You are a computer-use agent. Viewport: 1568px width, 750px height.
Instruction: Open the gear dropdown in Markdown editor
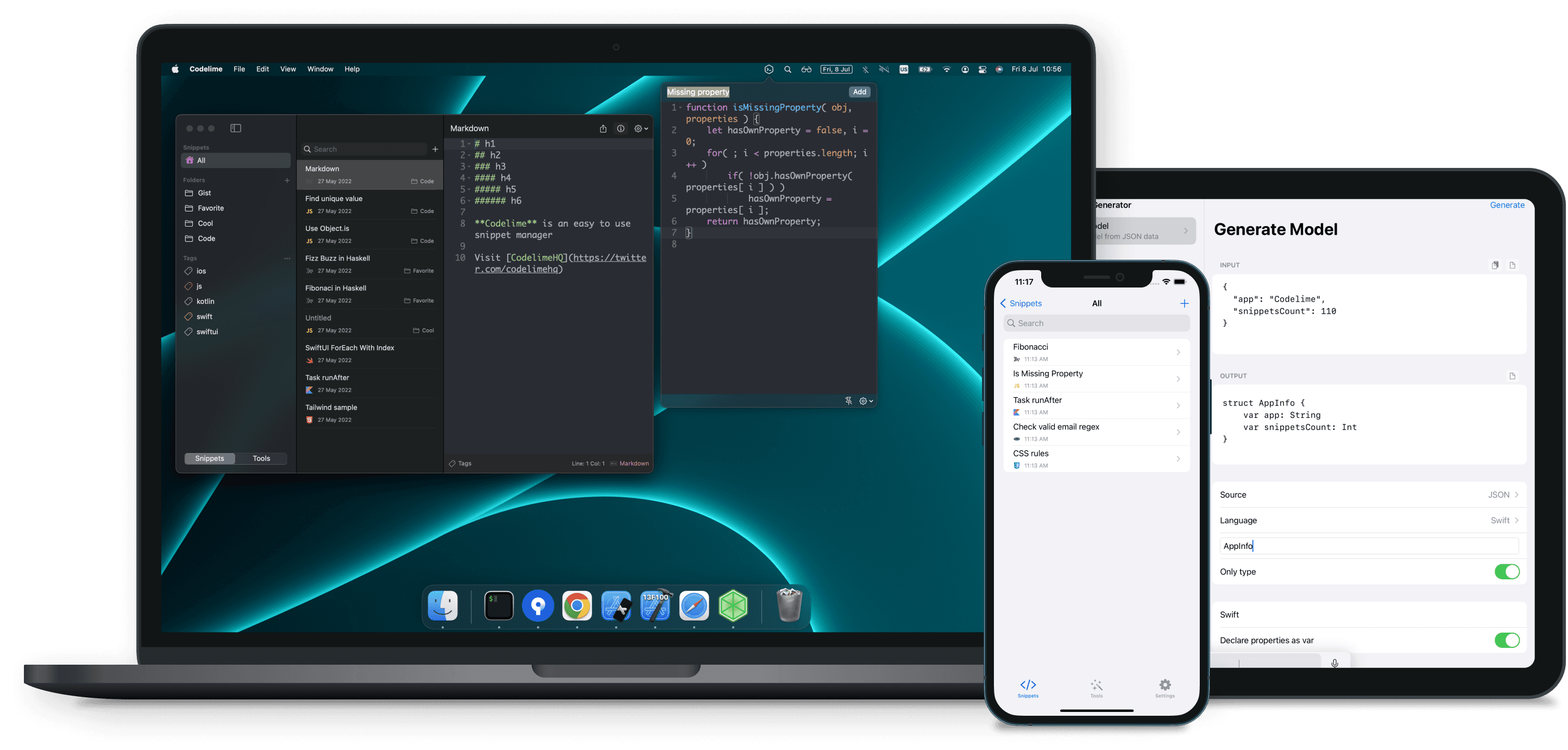coord(641,129)
